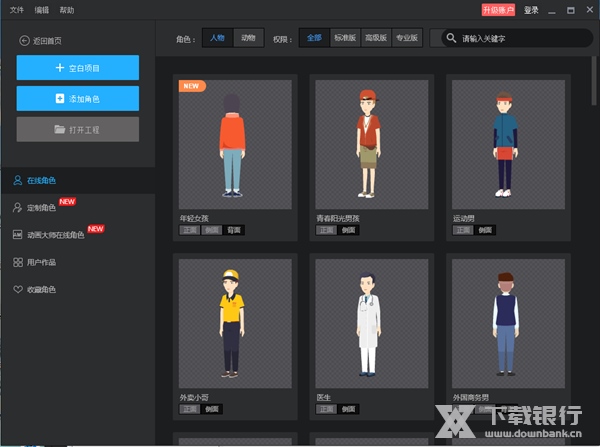The height and width of the screenshot is (447, 600).
Task: Switch character filter to 动物
Action: point(247,38)
